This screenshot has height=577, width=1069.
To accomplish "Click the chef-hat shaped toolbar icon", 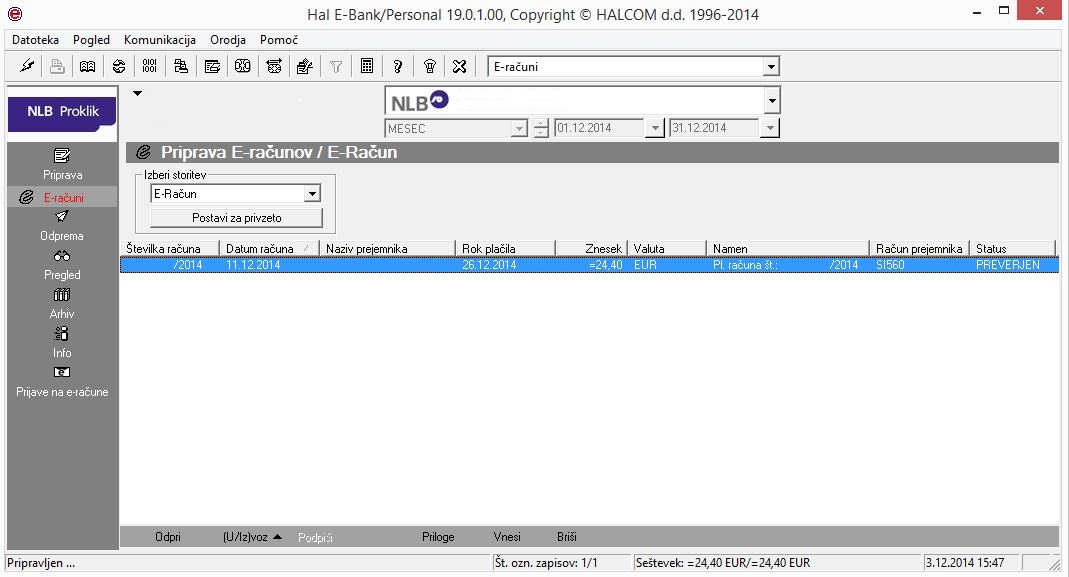I will (x=430, y=66).
